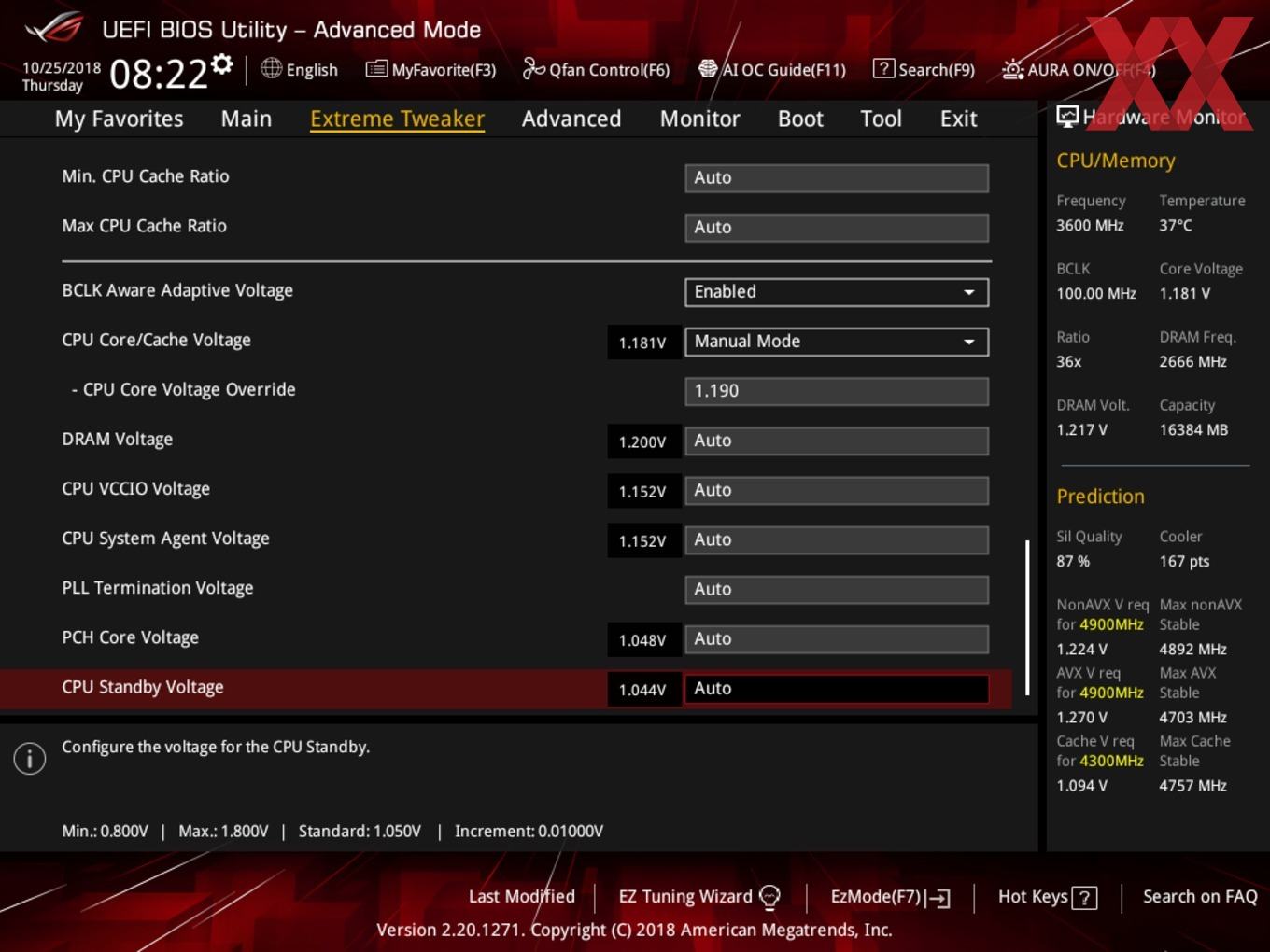1270x952 pixels.
Task: Click the Last Modified button
Action: (521, 896)
